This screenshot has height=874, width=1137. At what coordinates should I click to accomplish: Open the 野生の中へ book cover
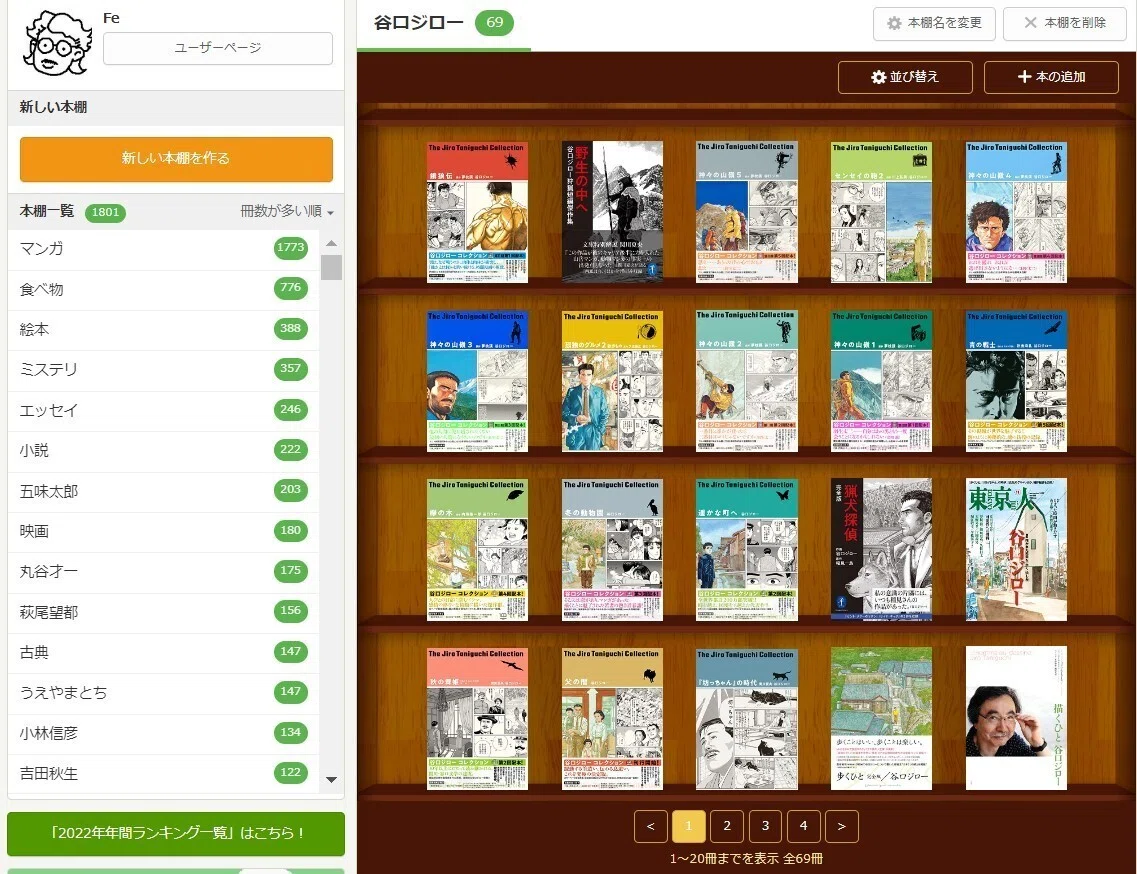(612, 212)
